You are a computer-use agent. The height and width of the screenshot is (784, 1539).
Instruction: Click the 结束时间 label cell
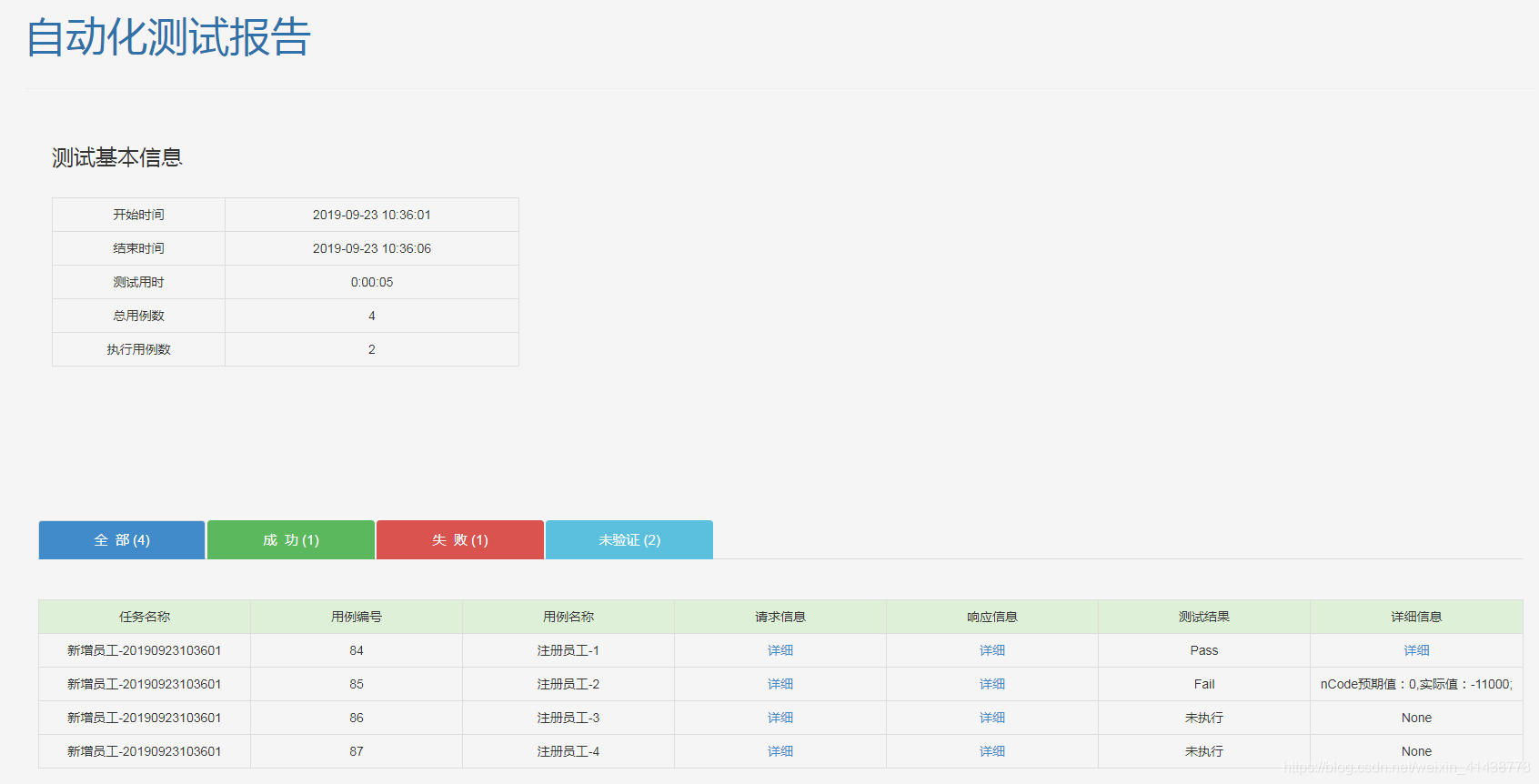138,248
